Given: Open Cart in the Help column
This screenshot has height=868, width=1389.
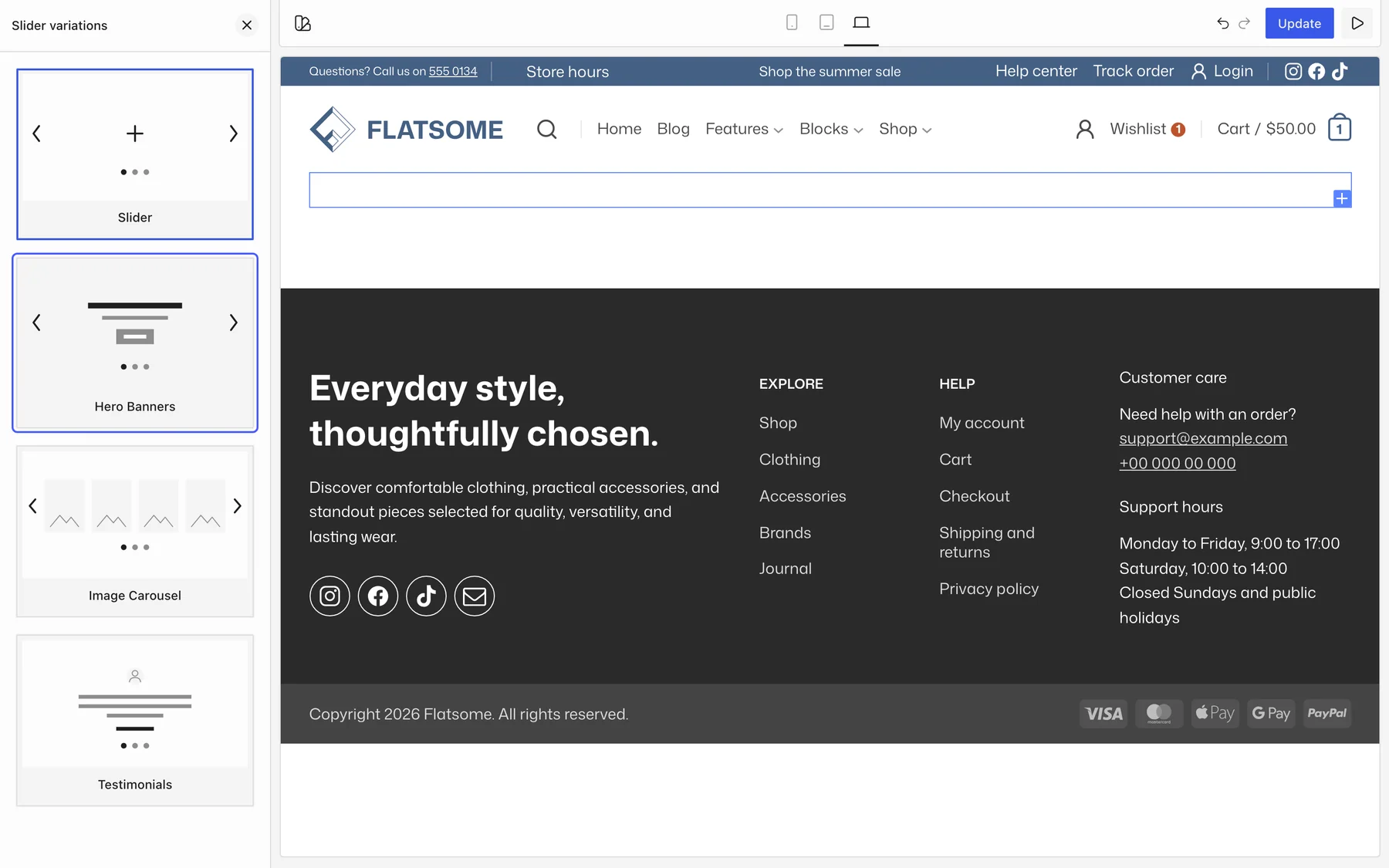Looking at the screenshot, I should tap(955, 459).
